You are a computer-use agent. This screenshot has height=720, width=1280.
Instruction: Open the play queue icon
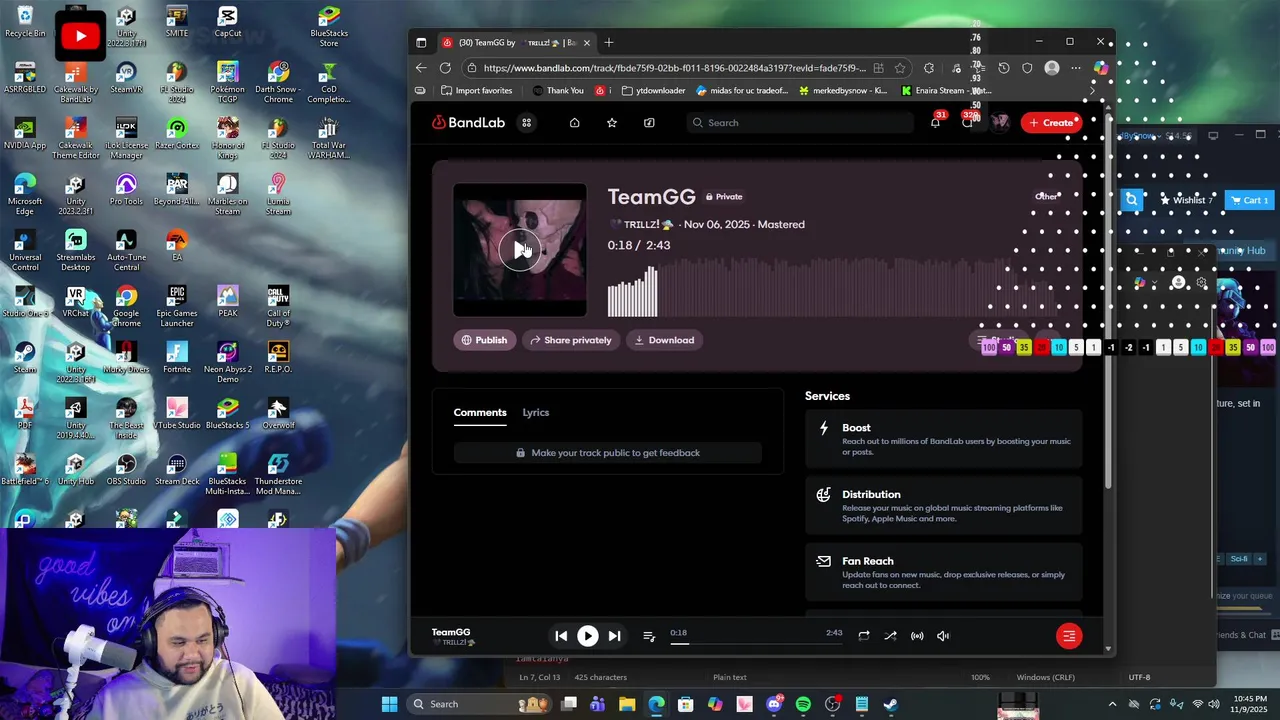pyautogui.click(x=649, y=636)
